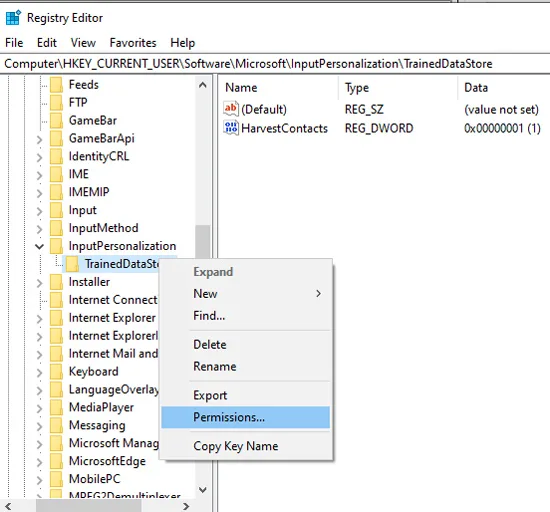Click the Installer folder icon
The height and width of the screenshot is (512, 550).
click(x=56, y=282)
